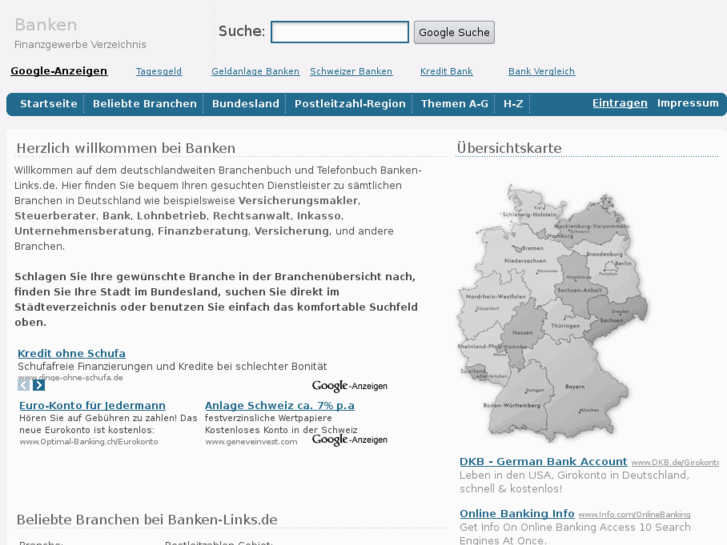Select Nordrhein-Westfalen on the map
The width and height of the screenshot is (727, 545).
tap(496, 296)
